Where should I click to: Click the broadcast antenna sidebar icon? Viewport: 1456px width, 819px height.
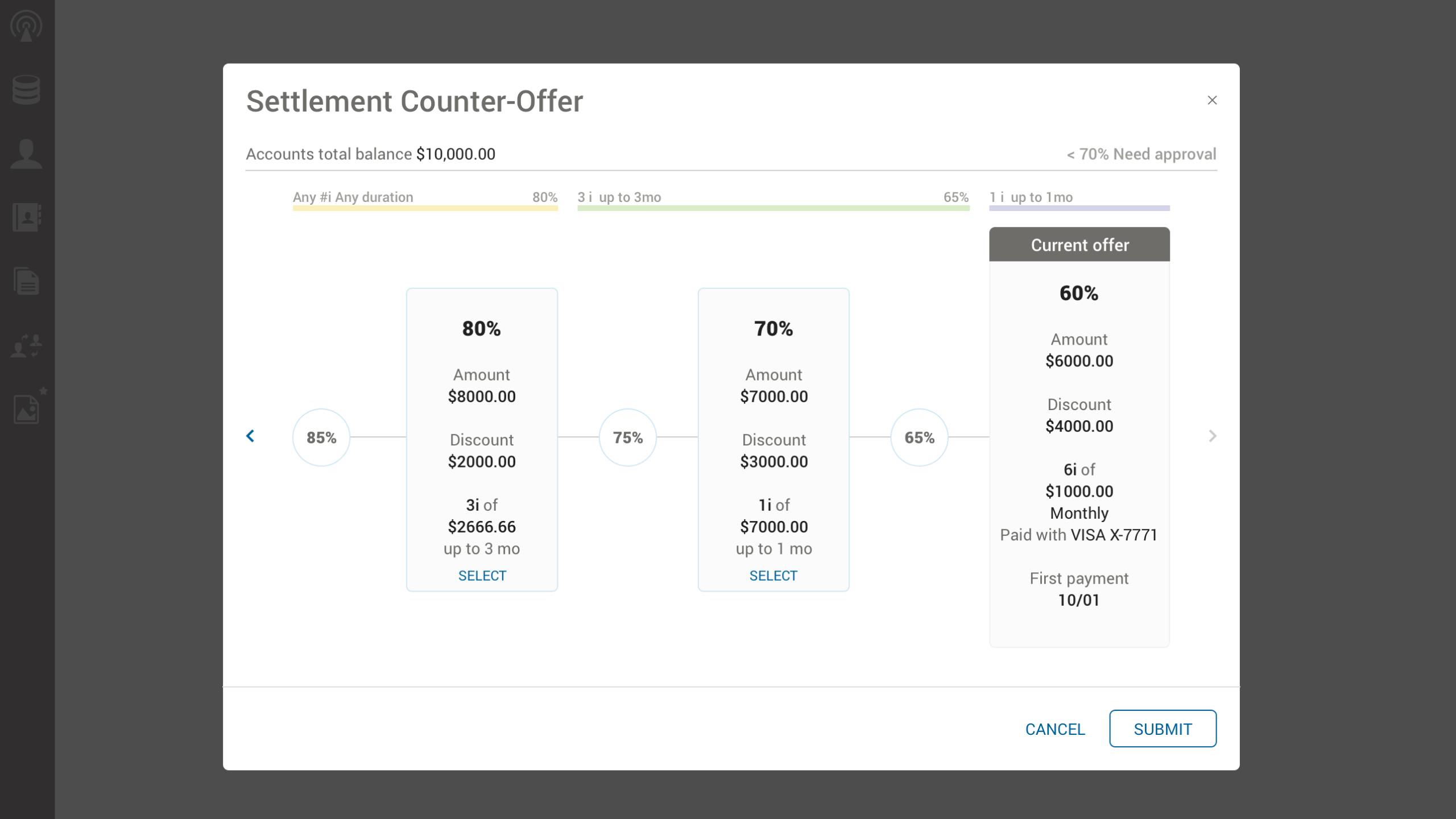pyautogui.click(x=26, y=26)
